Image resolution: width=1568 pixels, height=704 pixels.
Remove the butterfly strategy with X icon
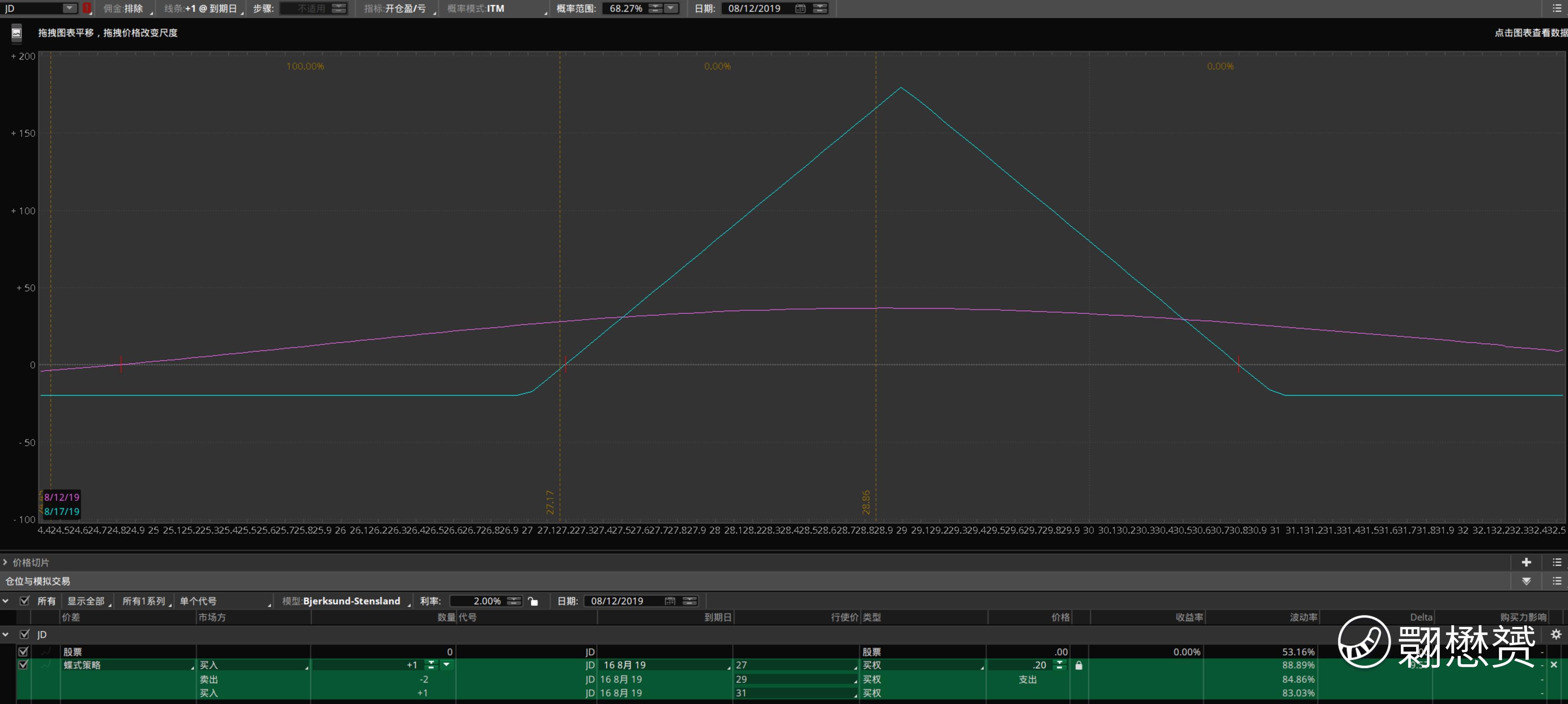tap(1554, 665)
